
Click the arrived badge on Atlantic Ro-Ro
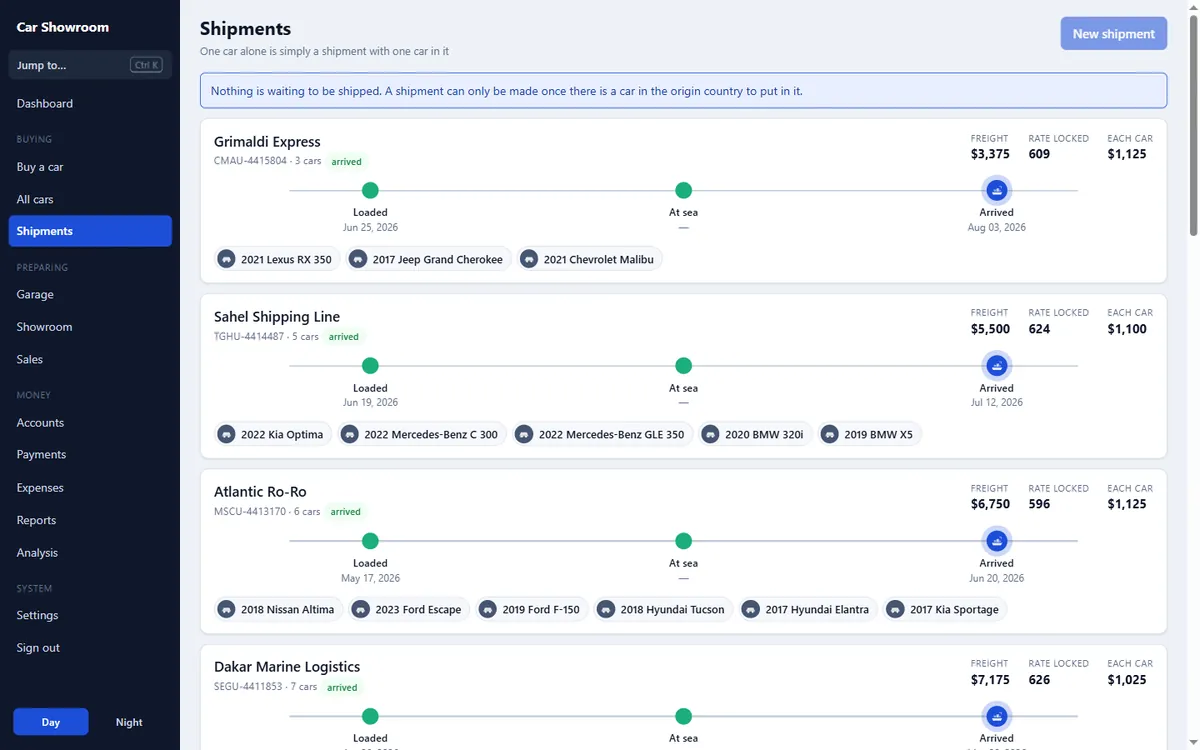(x=346, y=512)
